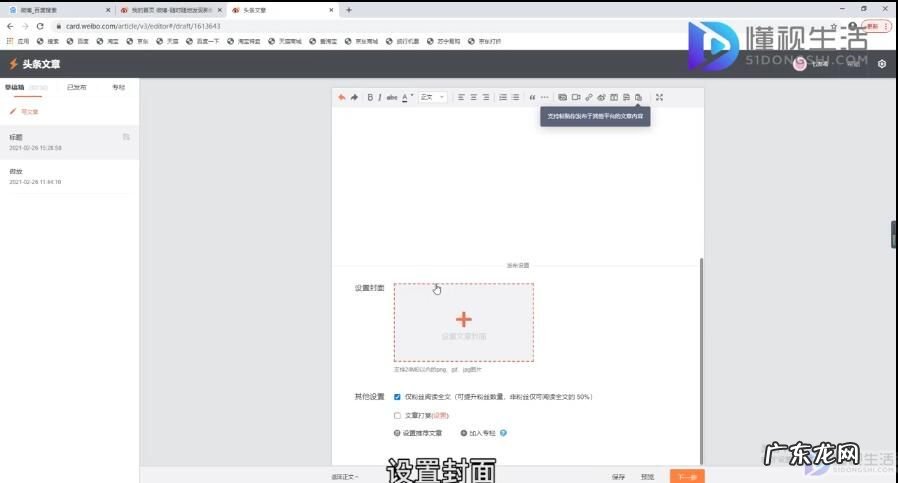This screenshot has height=483, width=898.
Task: Click the 返回正文 control in the bottom bar
Action: coord(345,477)
